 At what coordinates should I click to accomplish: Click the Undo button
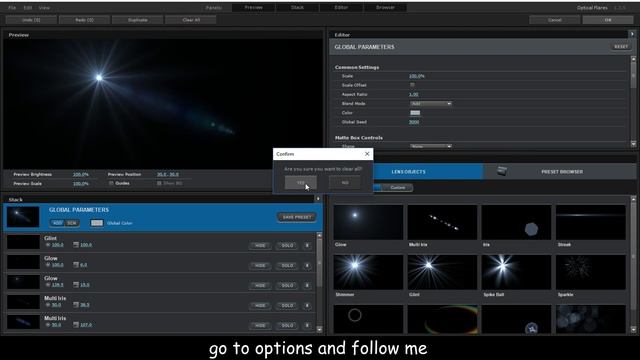point(31,20)
